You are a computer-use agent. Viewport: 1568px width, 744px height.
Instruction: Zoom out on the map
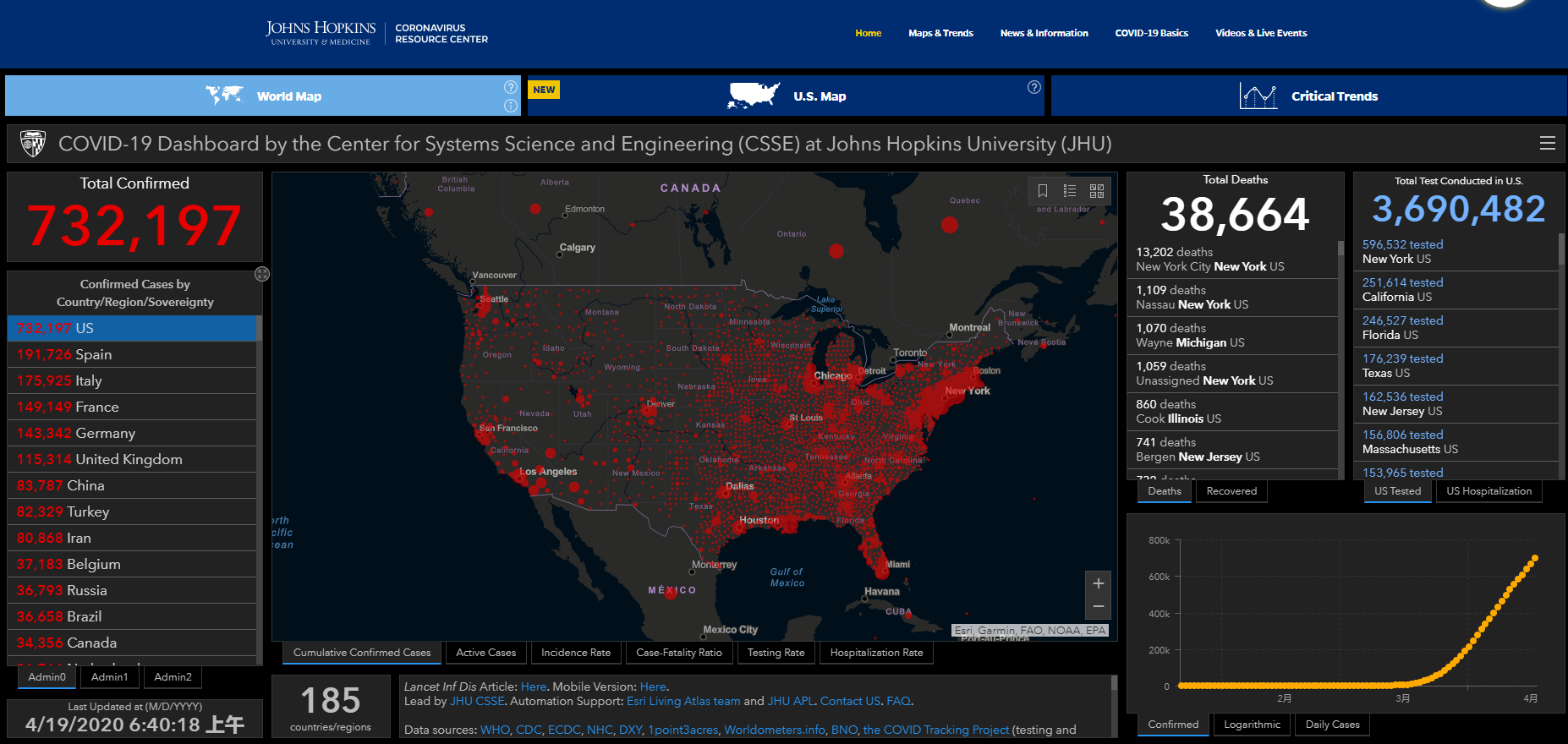[1098, 607]
